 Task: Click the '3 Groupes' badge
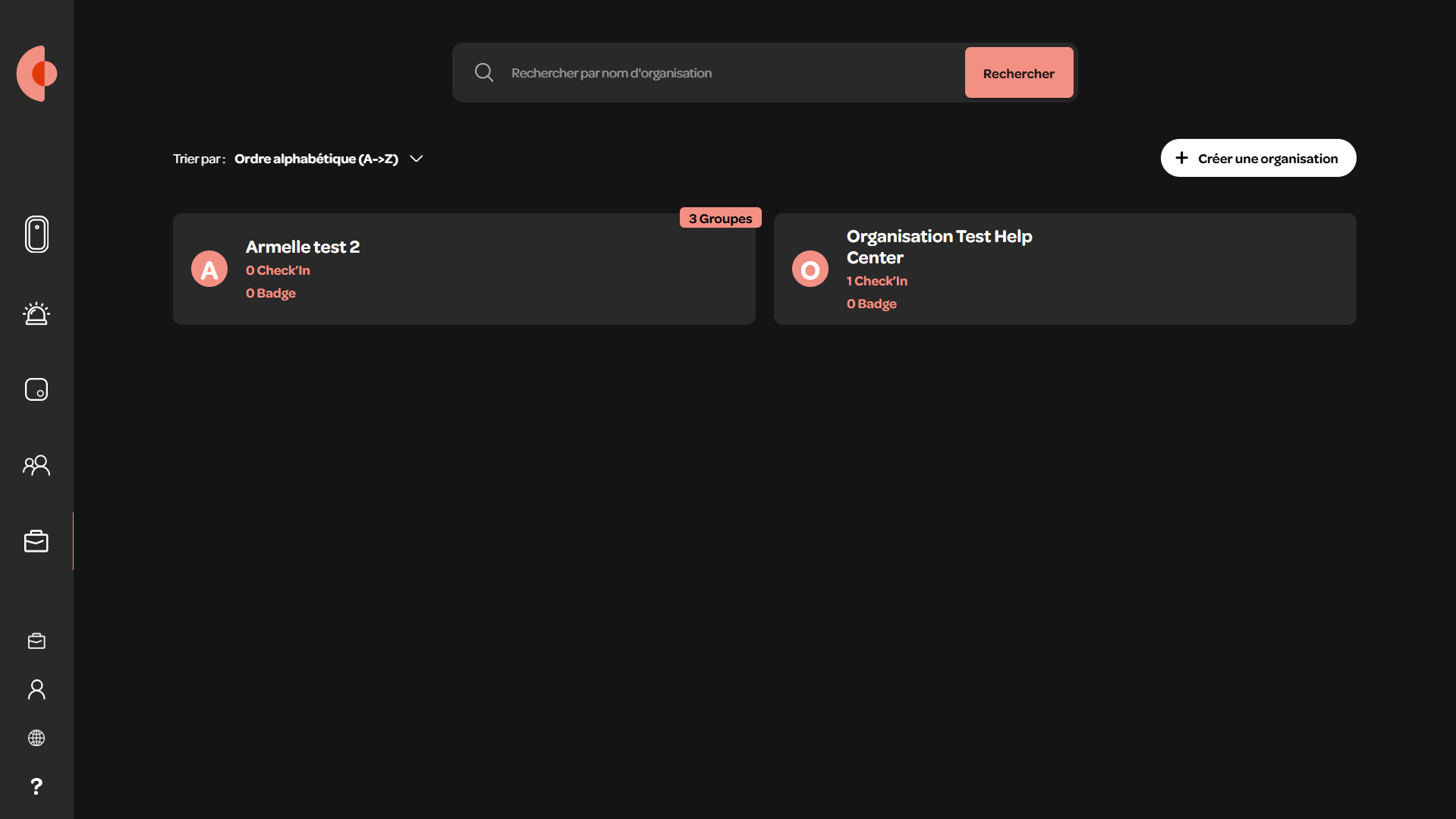pyautogui.click(x=720, y=218)
